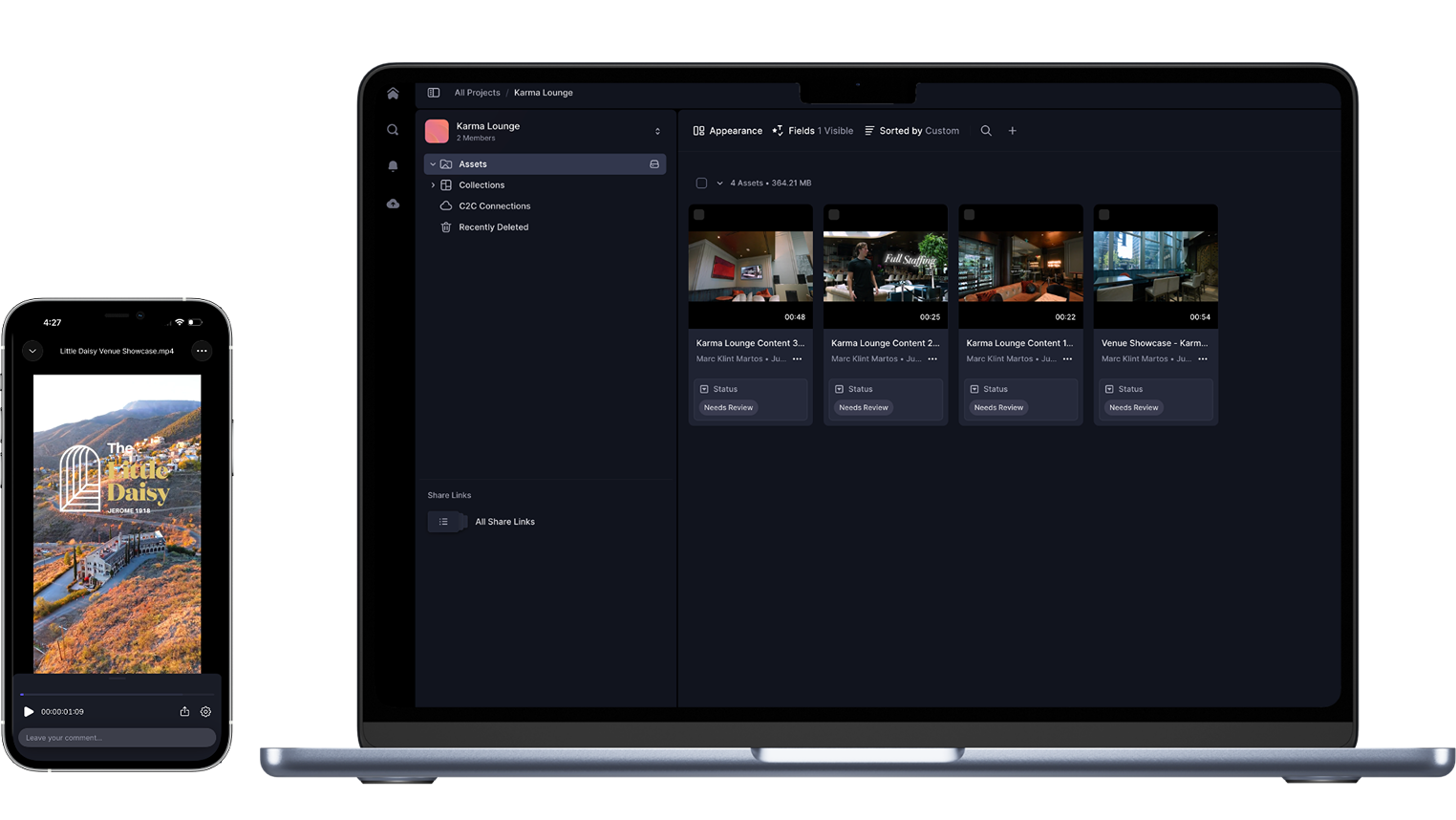Open the Fields 1 Visible menu

[x=813, y=131]
